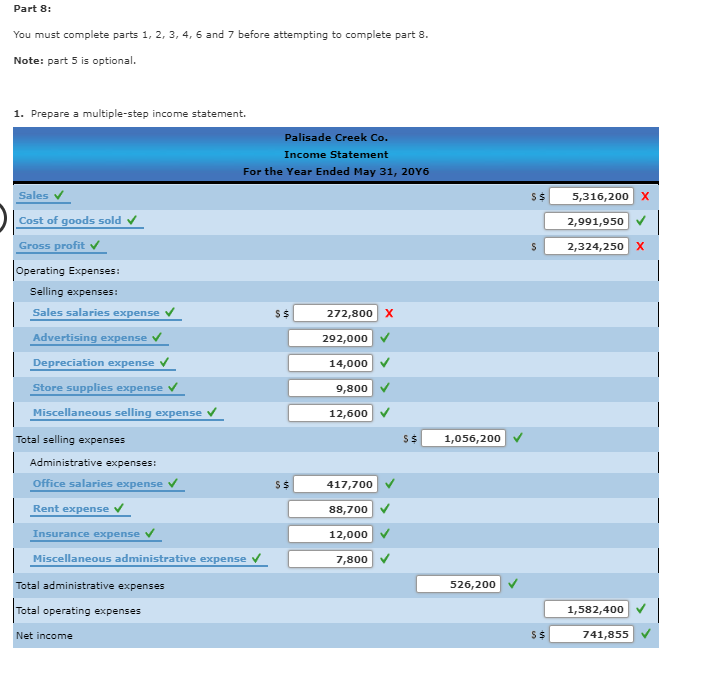
Task: Click the gross profit field 2,324,250
Action: click(x=586, y=247)
